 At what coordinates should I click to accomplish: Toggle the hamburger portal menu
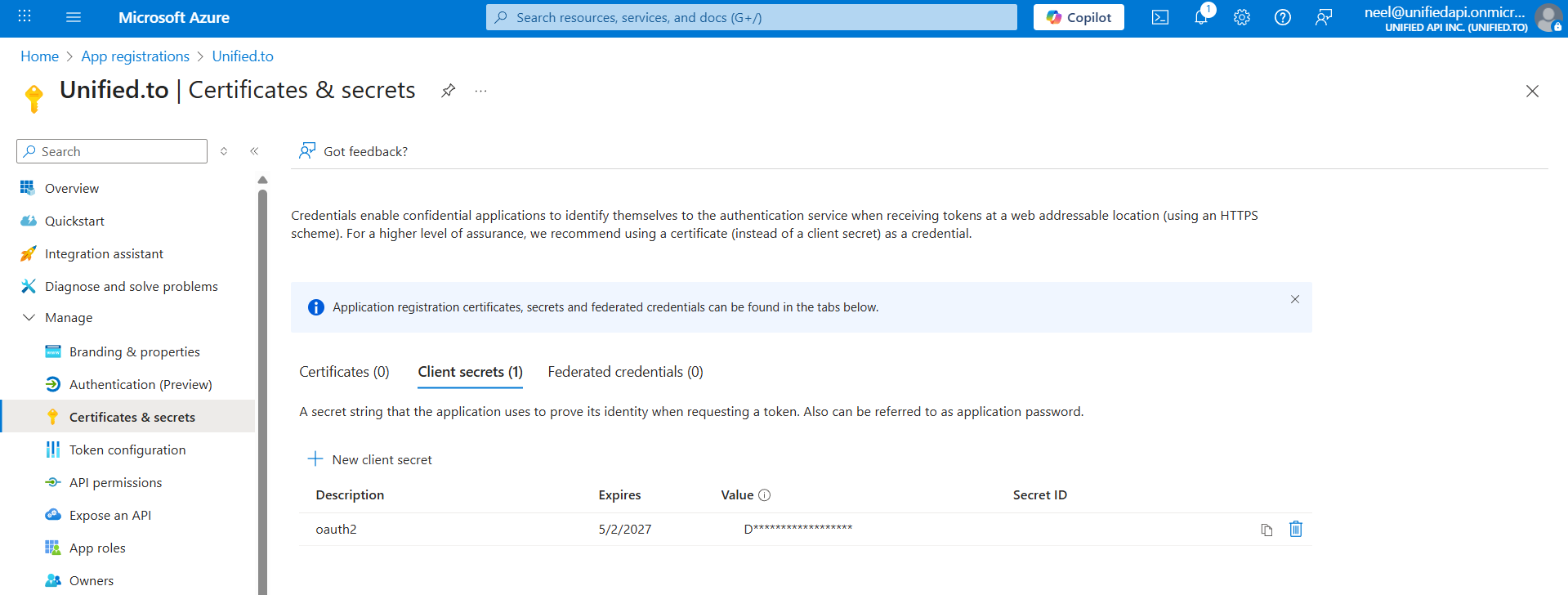74,17
